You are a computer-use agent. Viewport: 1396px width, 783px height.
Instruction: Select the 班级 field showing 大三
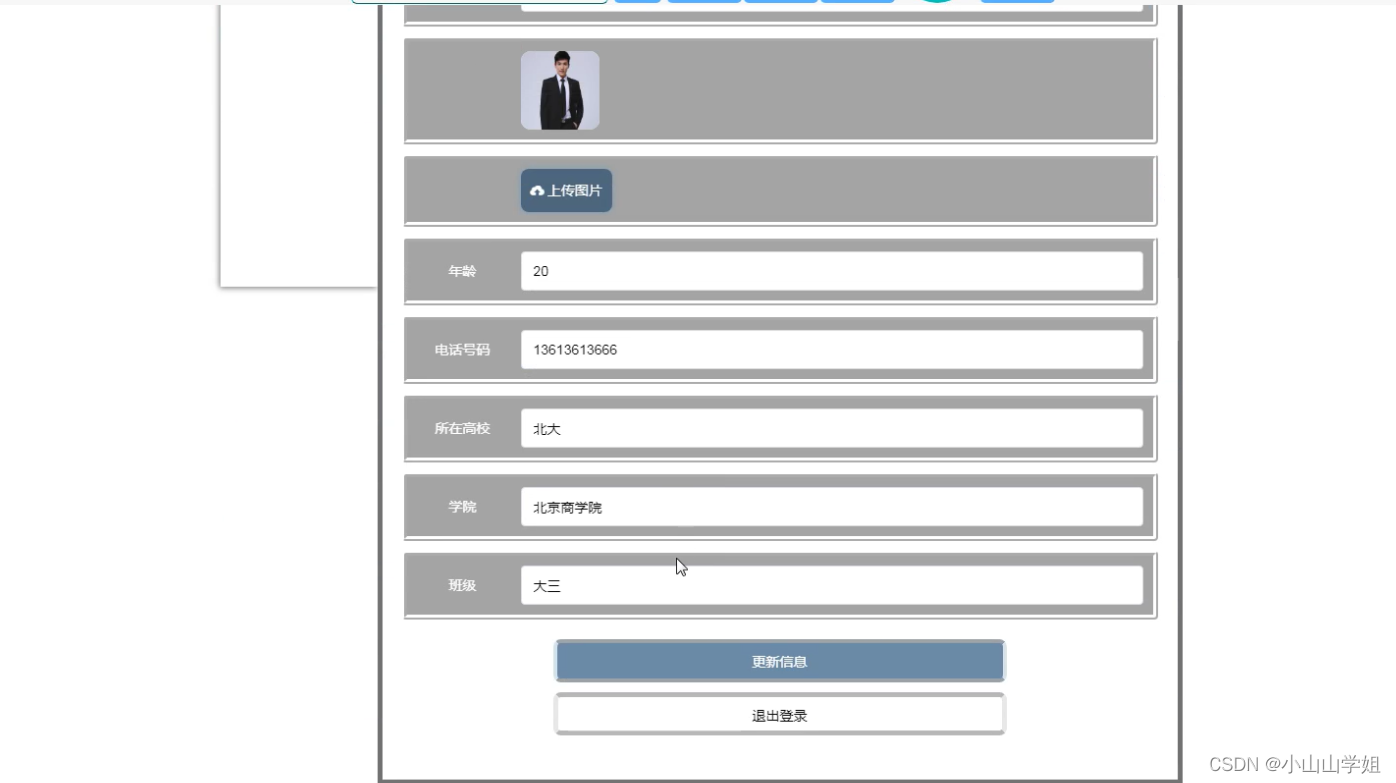(x=831, y=585)
